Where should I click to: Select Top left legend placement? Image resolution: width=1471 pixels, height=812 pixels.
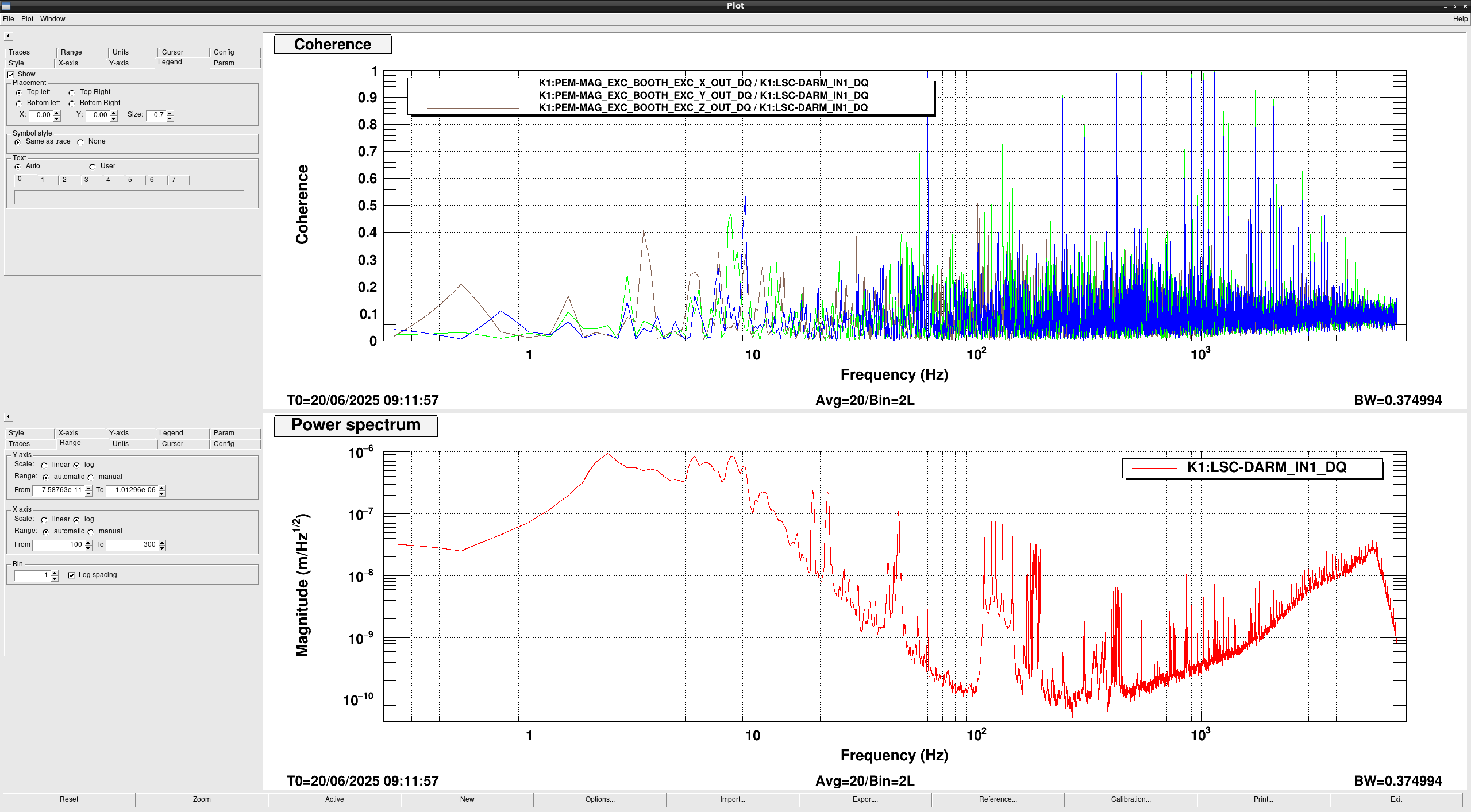(19, 92)
